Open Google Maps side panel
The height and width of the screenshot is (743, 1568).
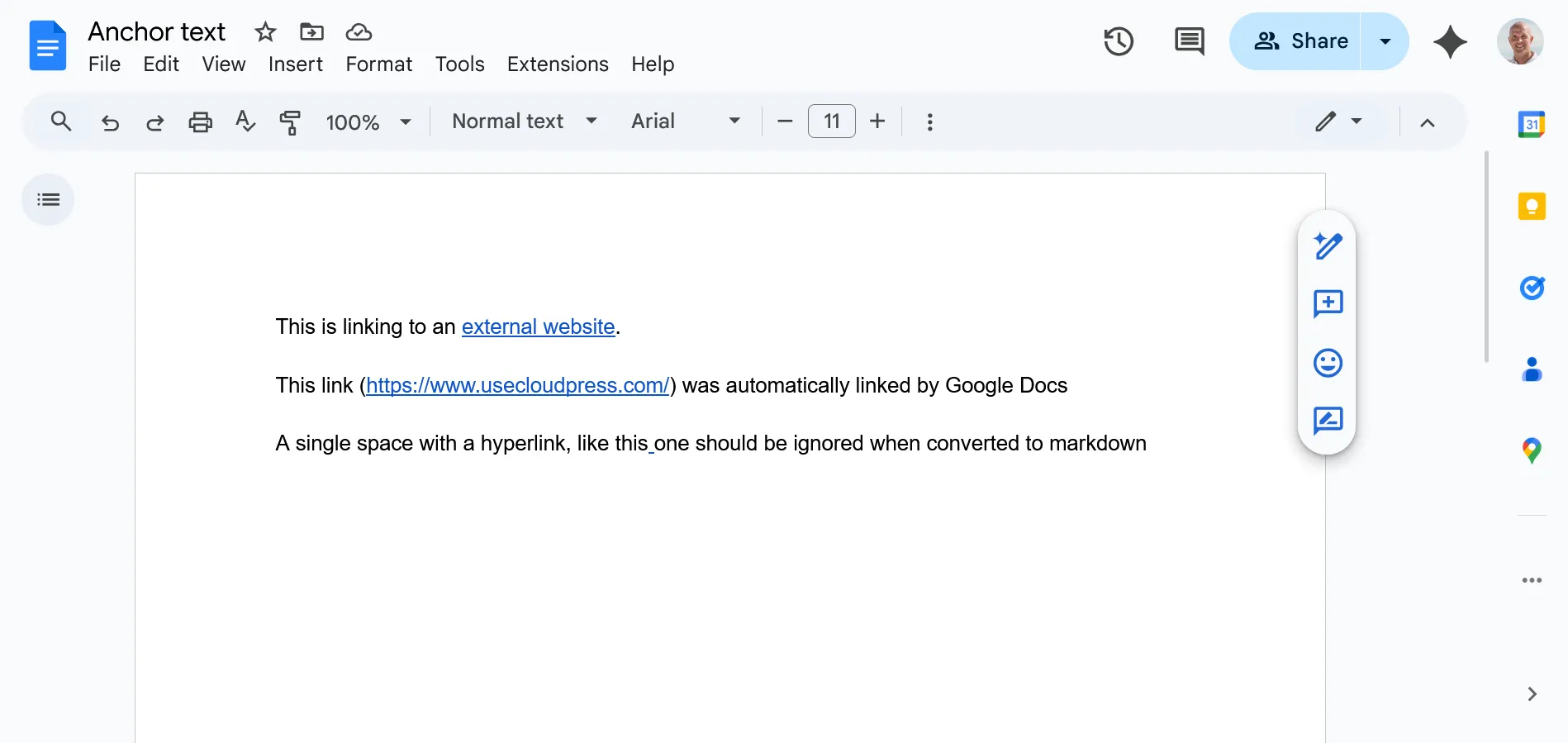click(x=1532, y=450)
